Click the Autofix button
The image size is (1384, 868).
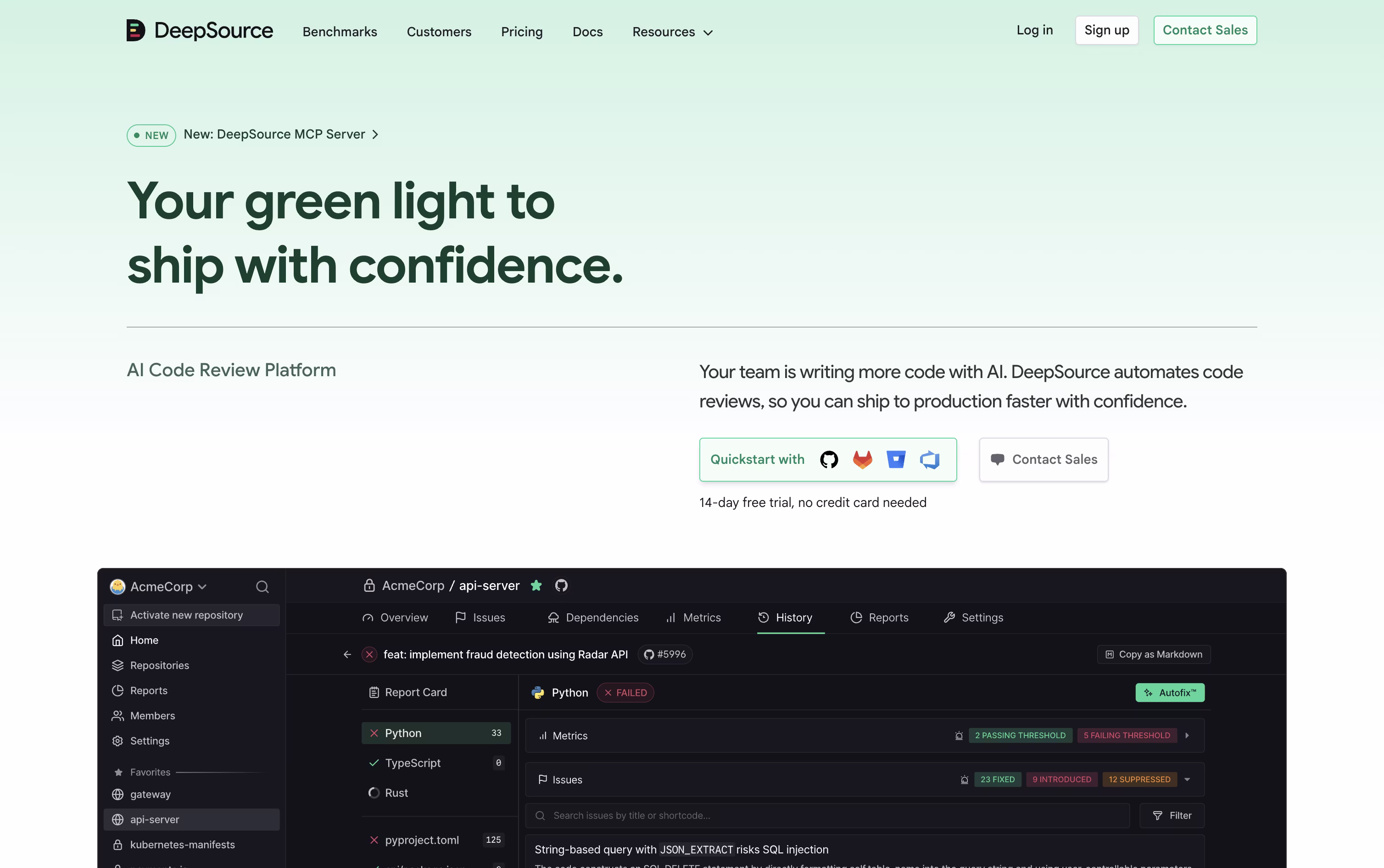[x=1170, y=693]
